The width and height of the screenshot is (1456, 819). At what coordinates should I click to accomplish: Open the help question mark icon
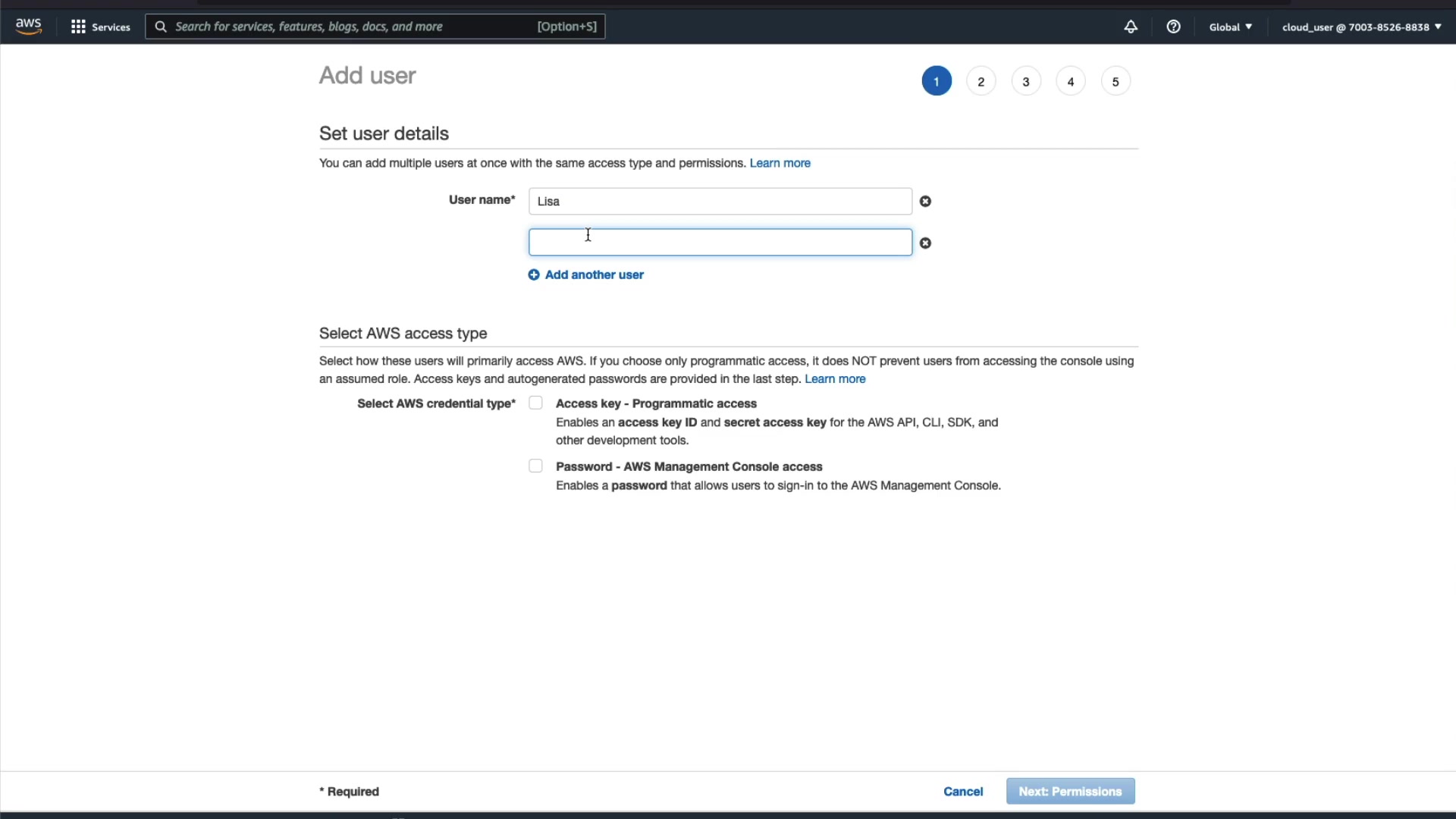1173,27
